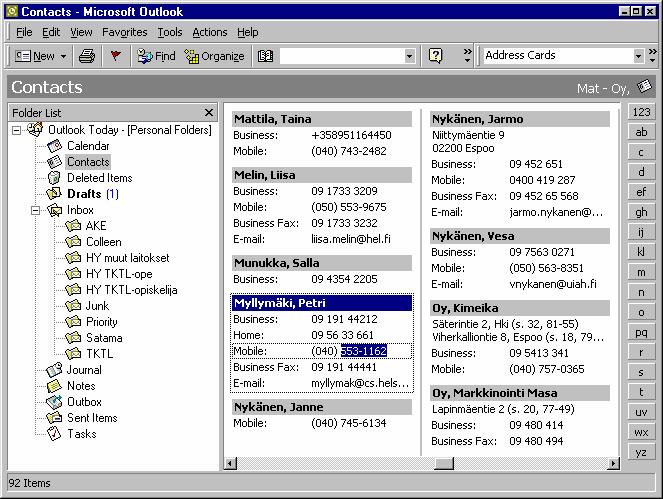
Task: Open the Actions menu
Action: click(210, 32)
